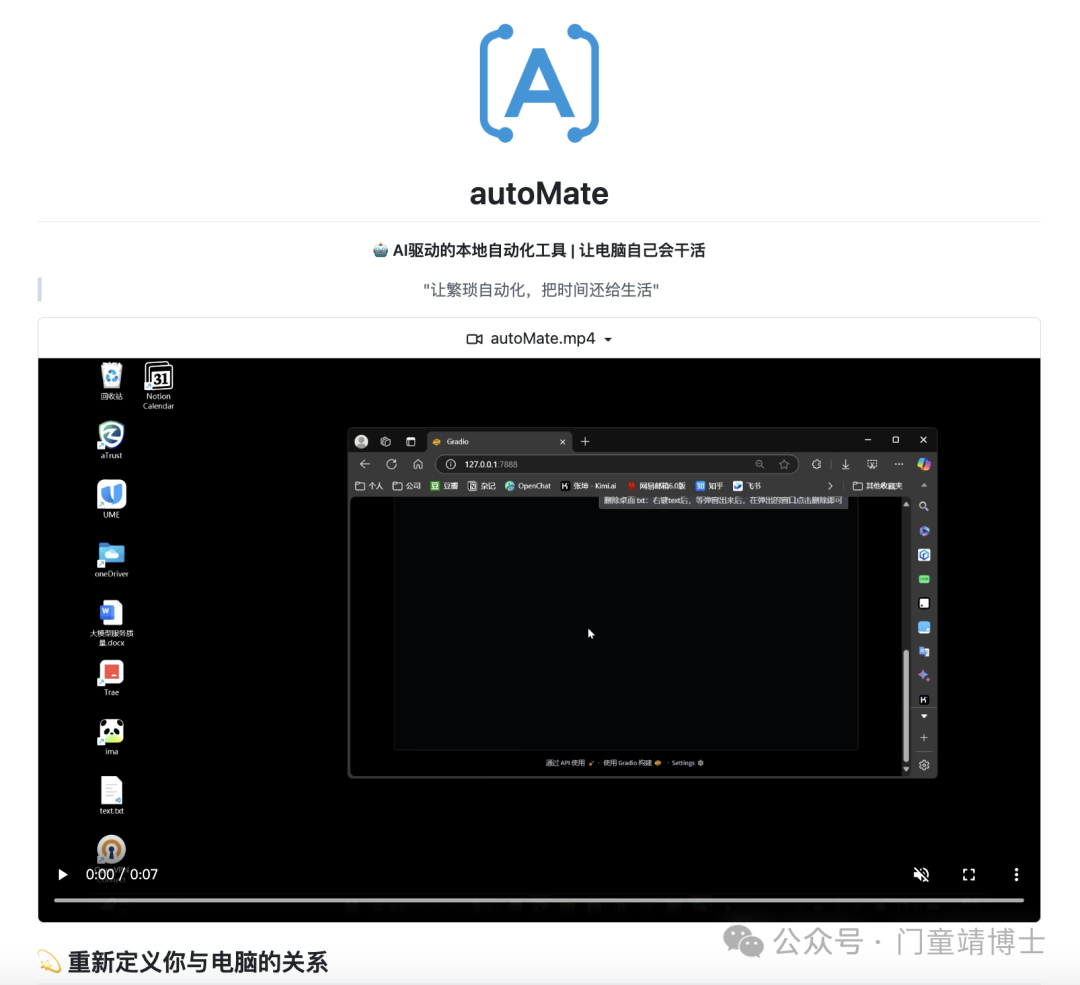1080x985 pixels.
Task: Click the autoMate logo image
Action: [539, 83]
